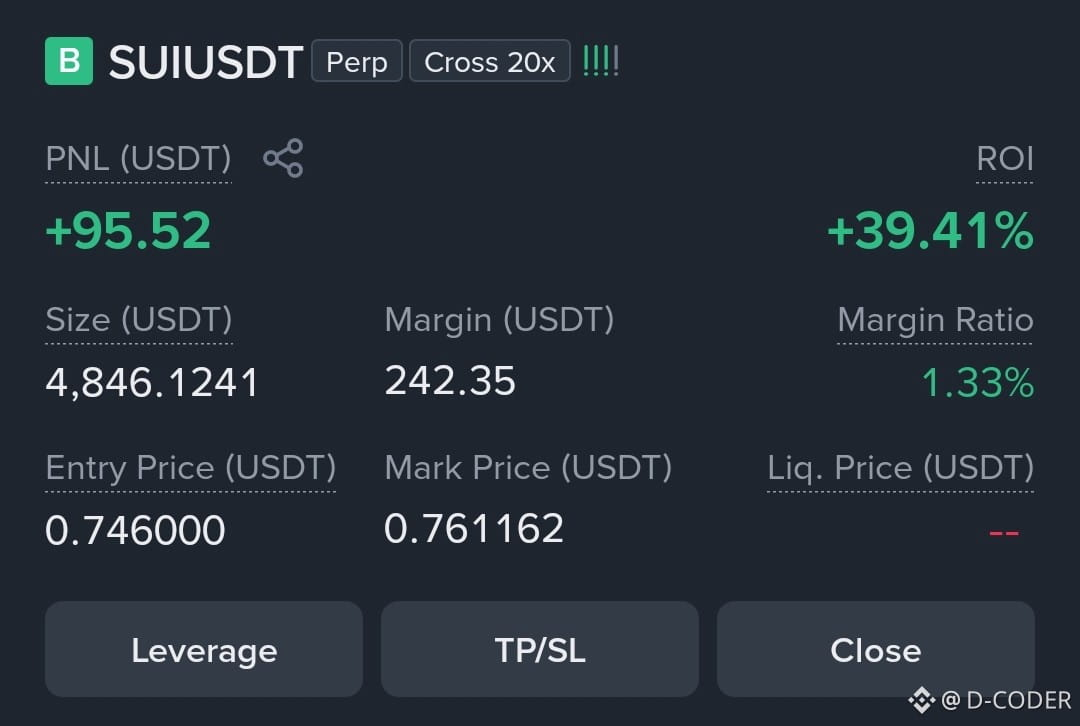Screen dimensions: 1080x726
Task: Tap the green B buy badge icon
Action: click(69, 61)
